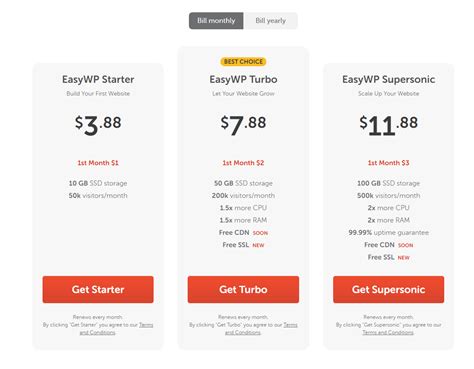Switch billing to Bill yearly
This screenshot has width=474, height=369.
pos(270,21)
